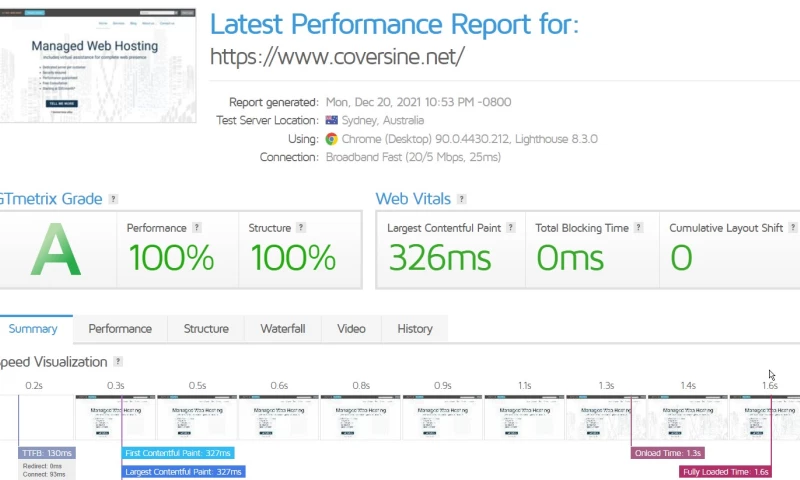Open the help tooltip for Performance score

pyautogui.click(x=196, y=228)
